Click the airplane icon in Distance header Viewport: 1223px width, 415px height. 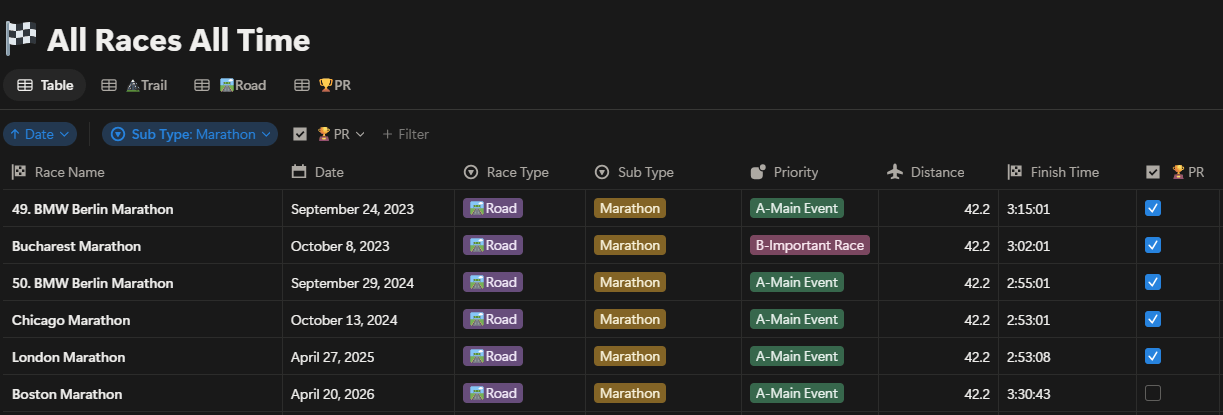tap(895, 172)
